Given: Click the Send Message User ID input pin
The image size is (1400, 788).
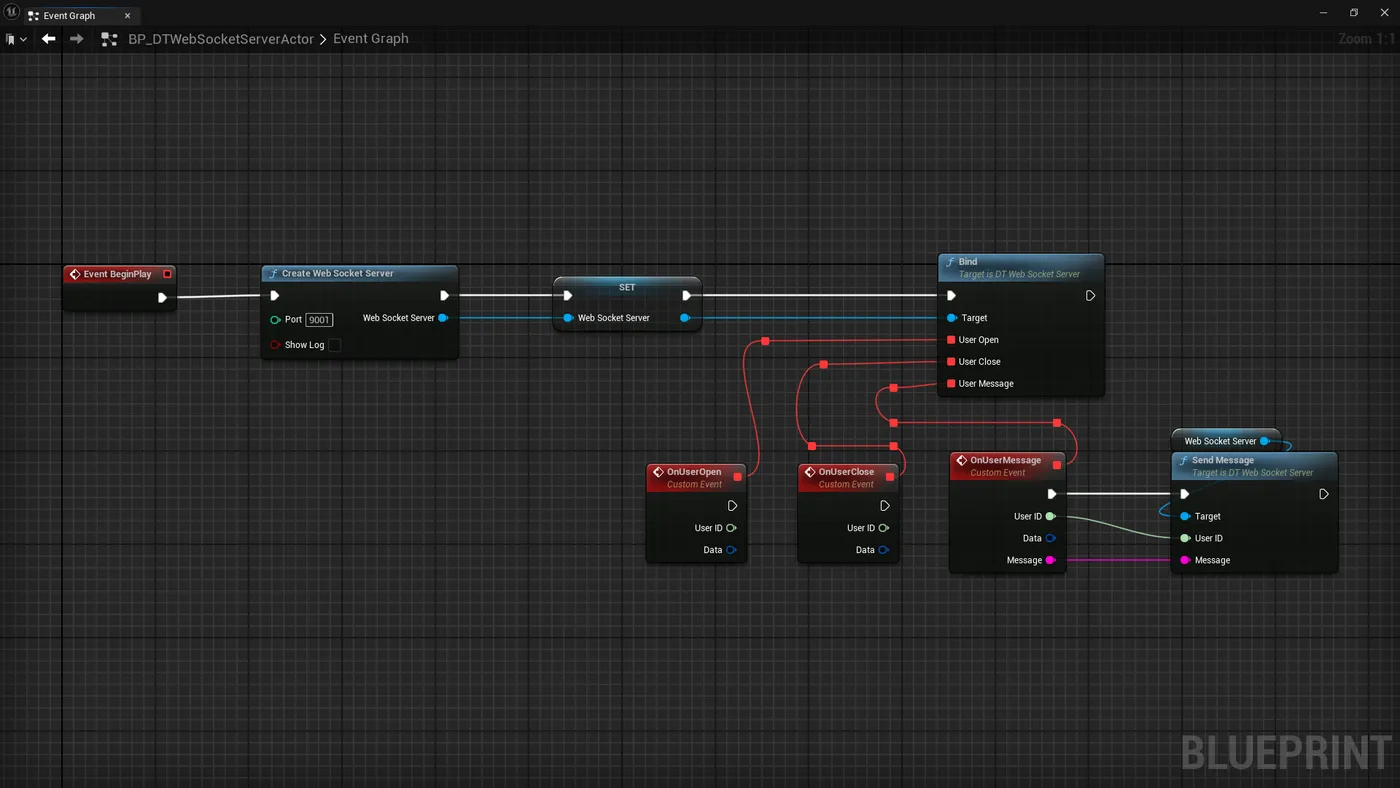Looking at the screenshot, I should [x=1185, y=538].
